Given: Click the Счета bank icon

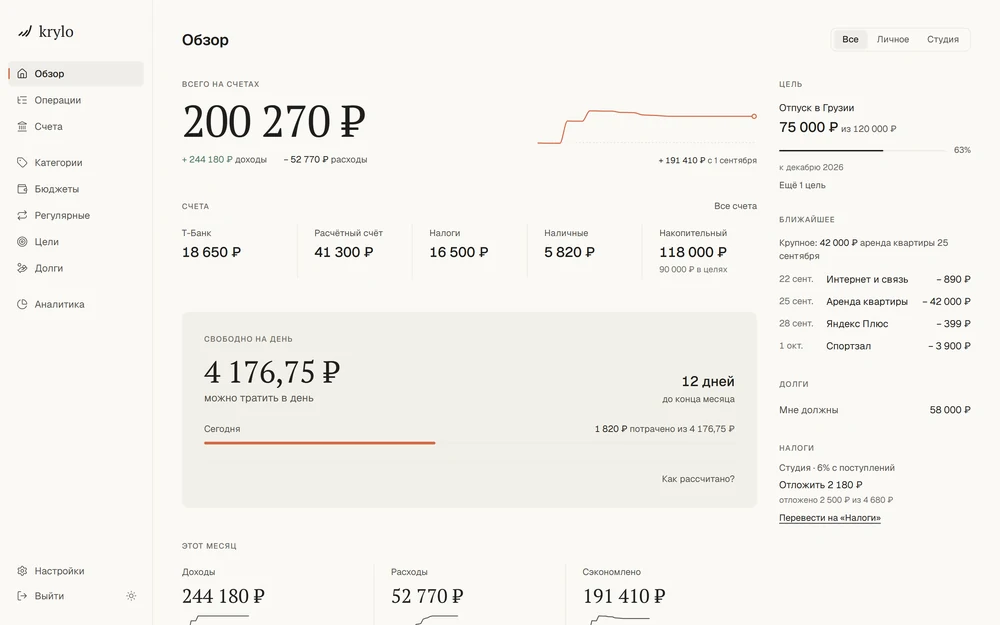Looking at the screenshot, I should pyautogui.click(x=22, y=126).
